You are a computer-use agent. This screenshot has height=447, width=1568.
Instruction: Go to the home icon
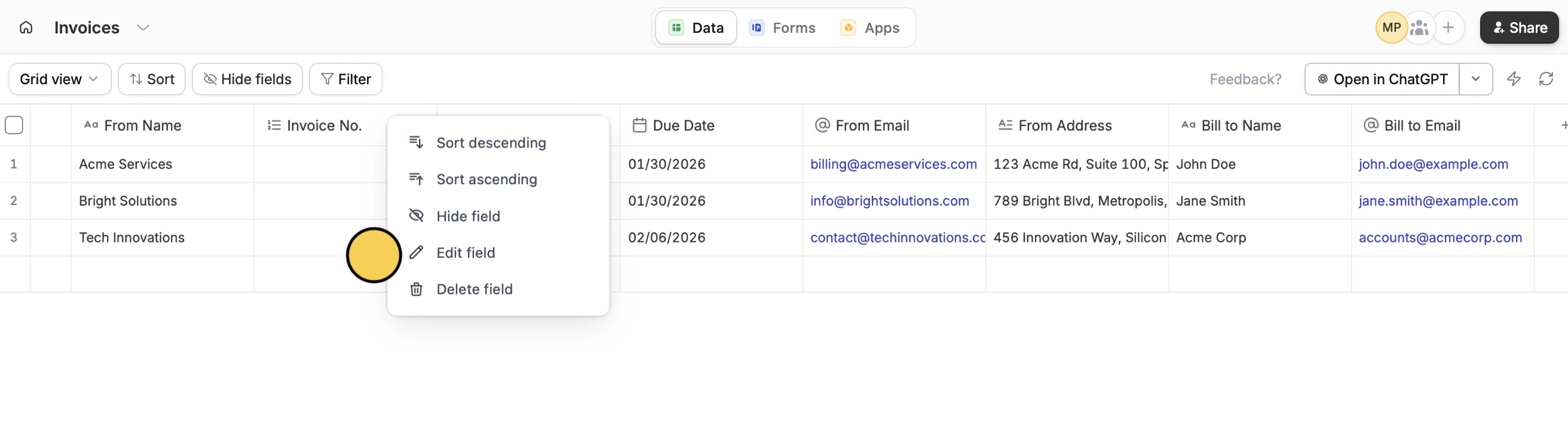point(26,27)
